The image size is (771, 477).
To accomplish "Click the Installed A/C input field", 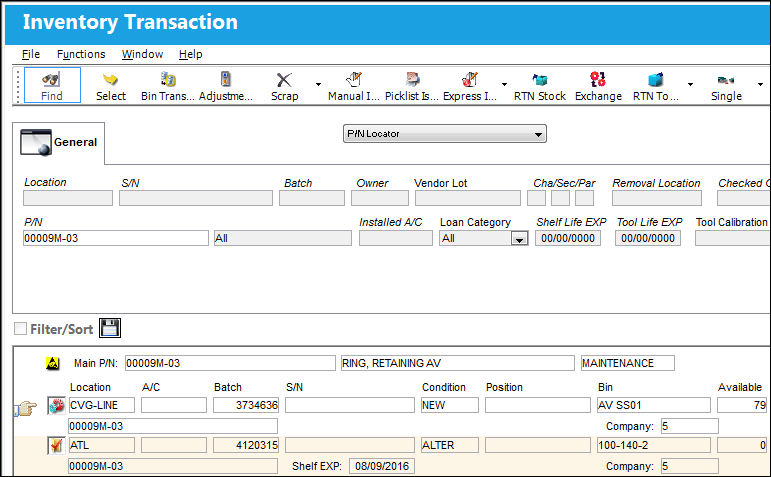I will click(396, 238).
